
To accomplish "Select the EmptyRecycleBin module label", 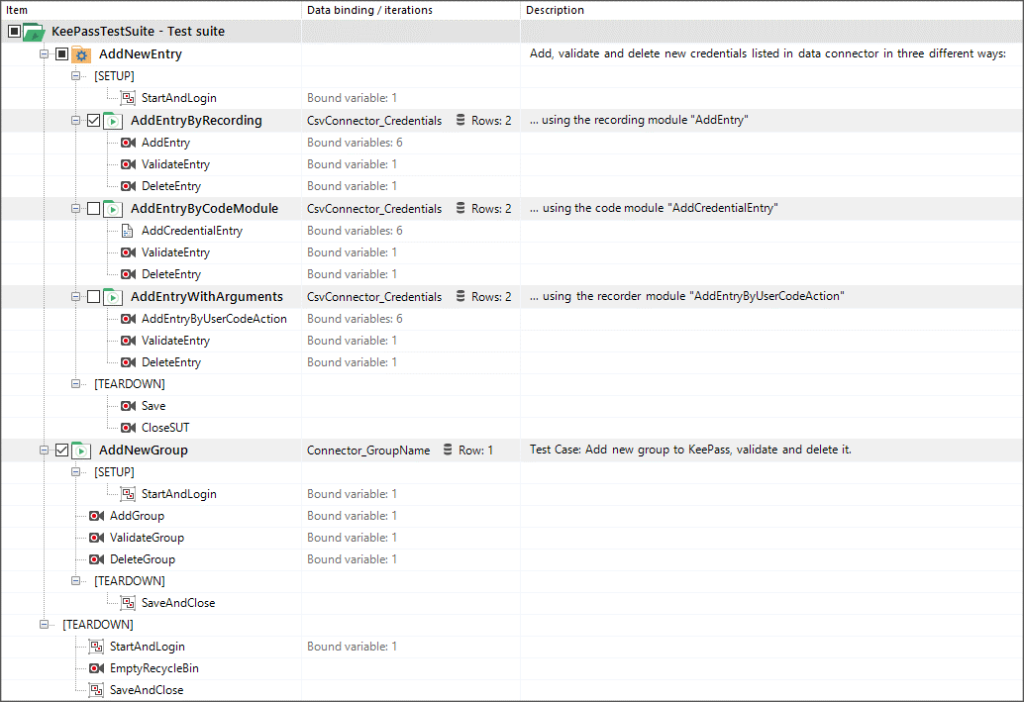I will [x=154, y=668].
